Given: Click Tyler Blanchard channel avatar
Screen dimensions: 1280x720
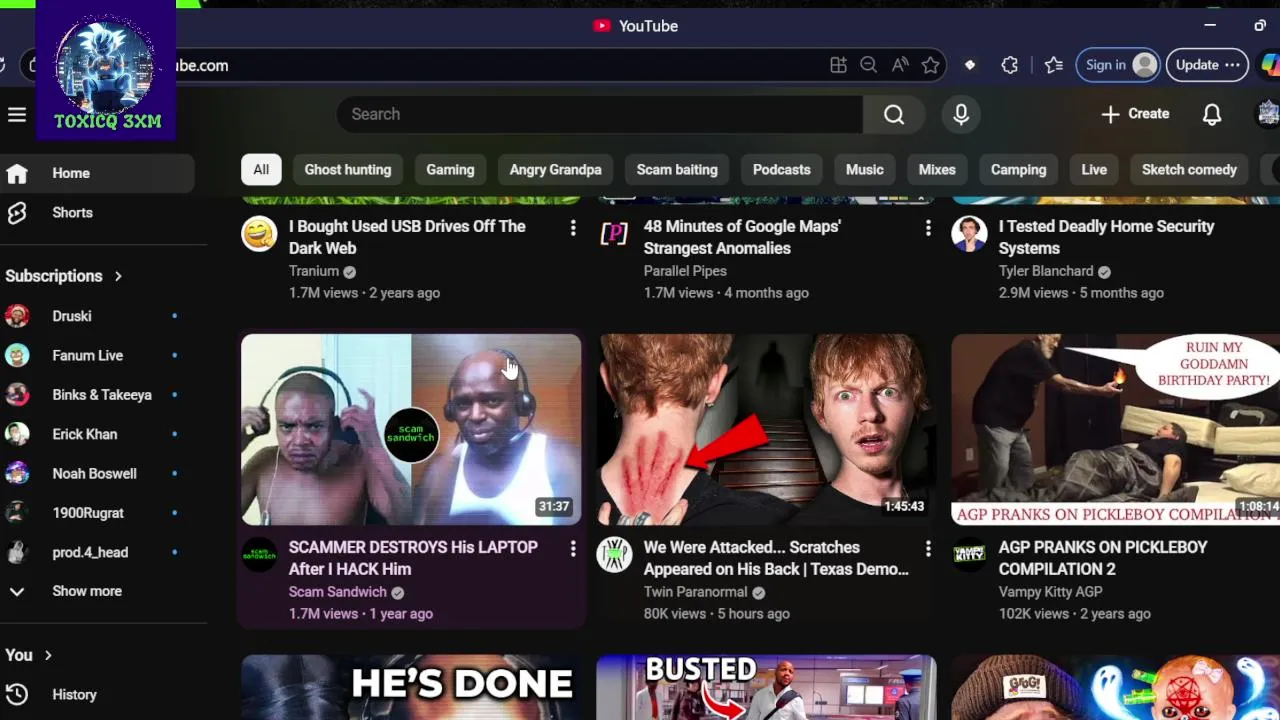Looking at the screenshot, I should pyautogui.click(x=969, y=234).
